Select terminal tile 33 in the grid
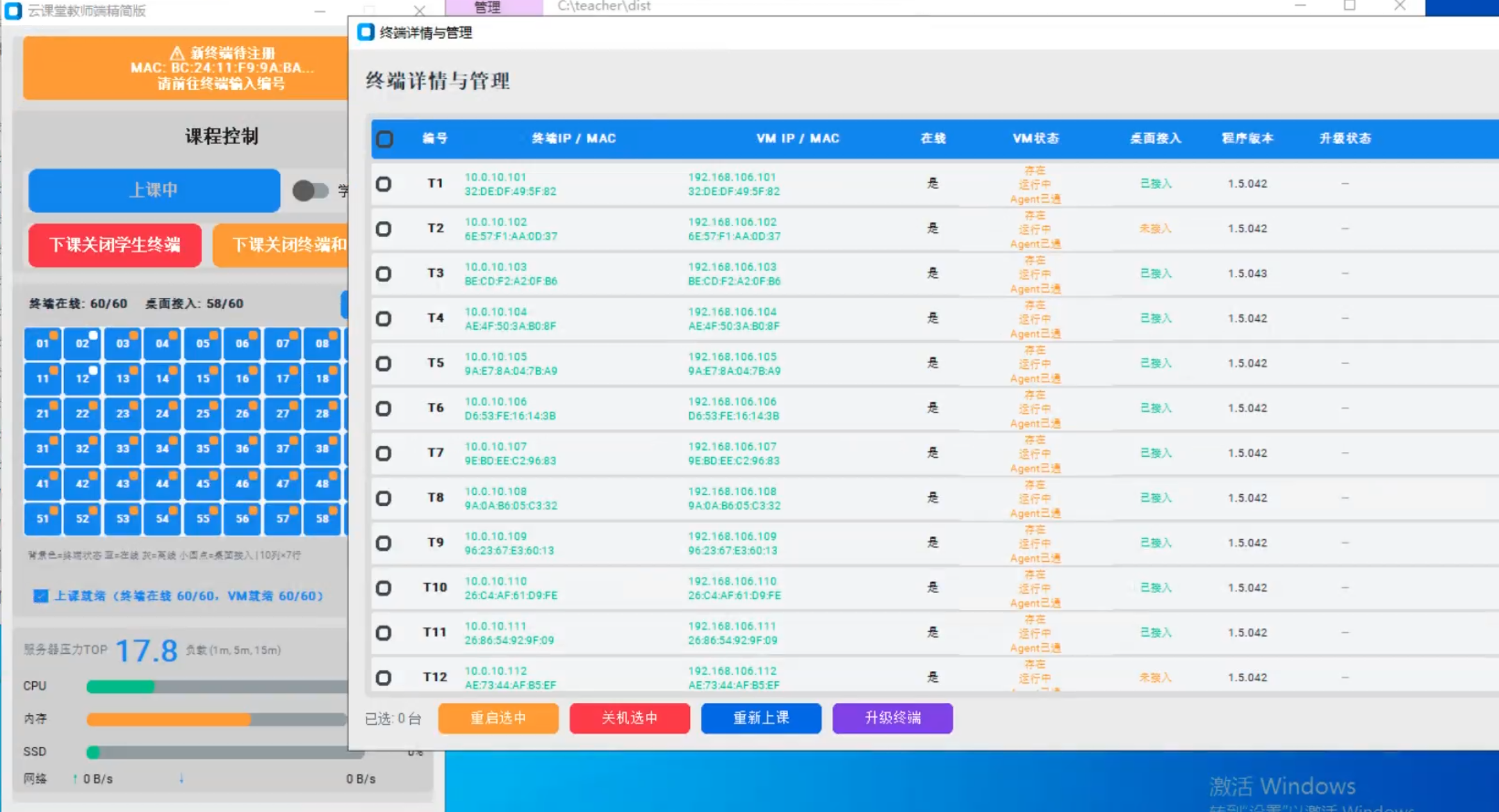1499x812 pixels. [x=122, y=449]
